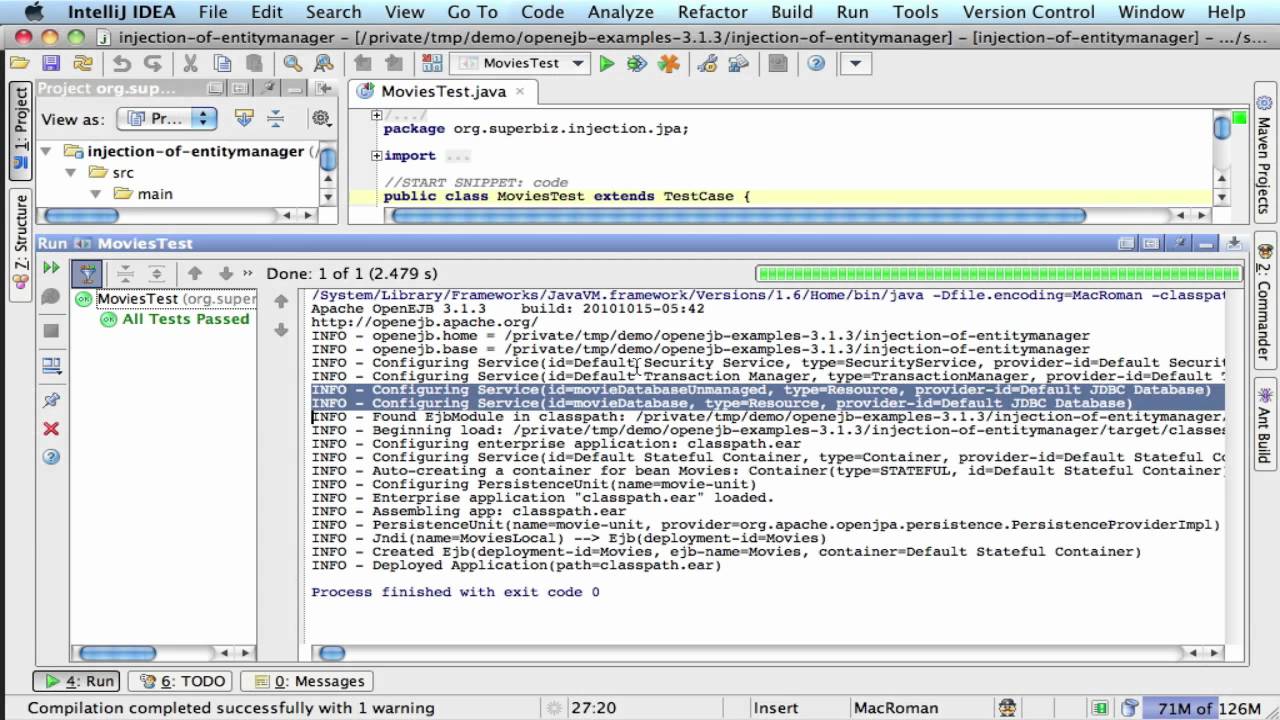Click the Undo arrow in the toolbar
Image resolution: width=1280 pixels, height=720 pixels.
[x=122, y=63]
